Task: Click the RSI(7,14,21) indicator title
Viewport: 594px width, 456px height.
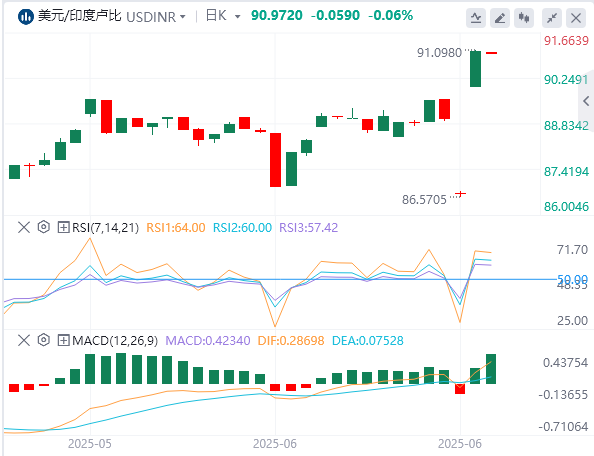Action: point(105,228)
